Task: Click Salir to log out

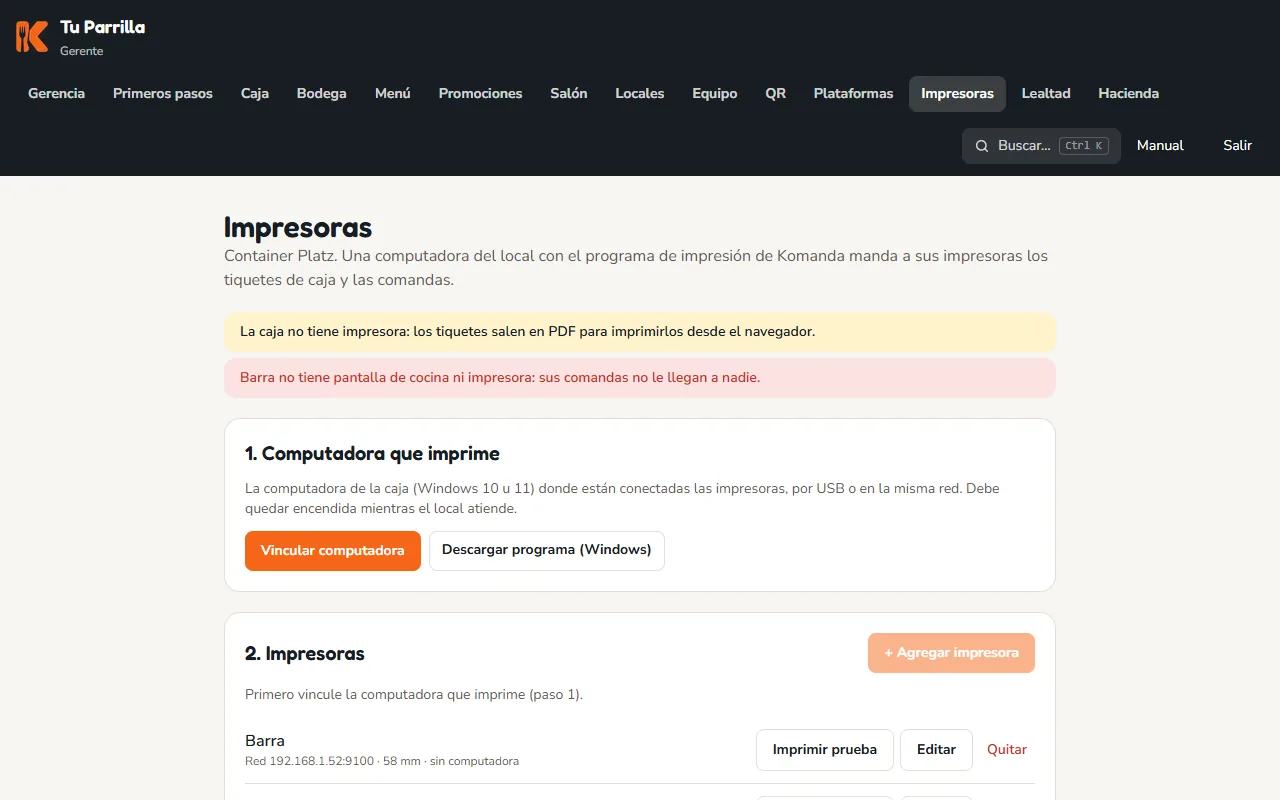Action: tap(1238, 146)
